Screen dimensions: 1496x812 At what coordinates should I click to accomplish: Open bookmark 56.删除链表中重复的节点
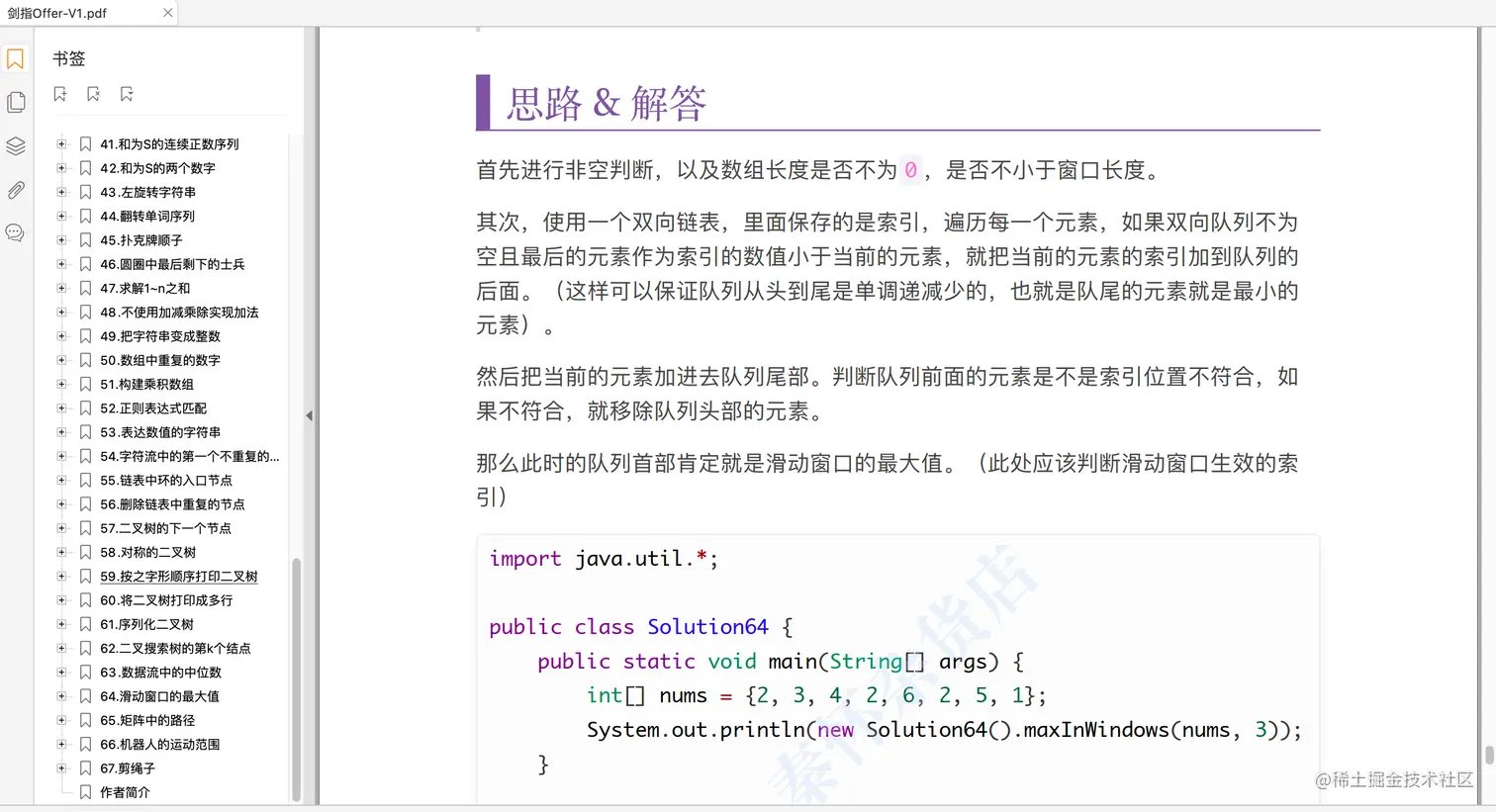point(172,503)
